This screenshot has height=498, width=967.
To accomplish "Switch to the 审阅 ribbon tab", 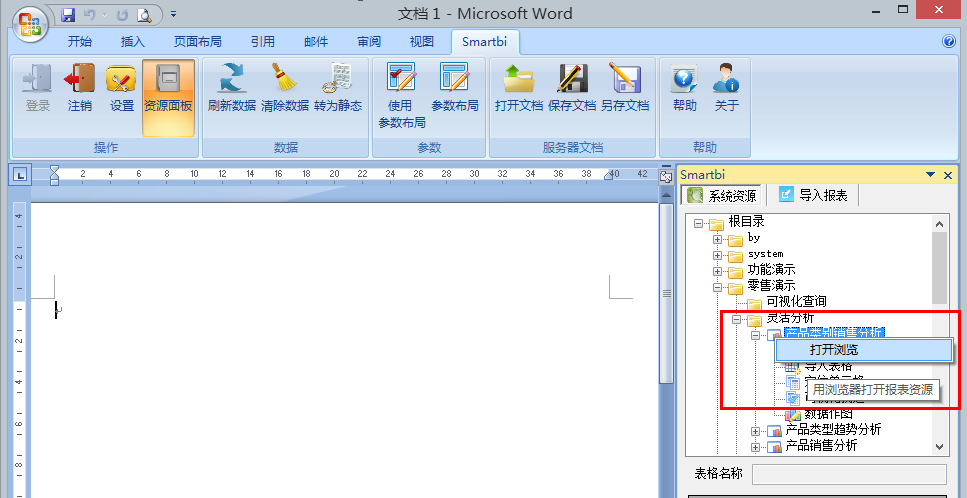I will [x=369, y=41].
